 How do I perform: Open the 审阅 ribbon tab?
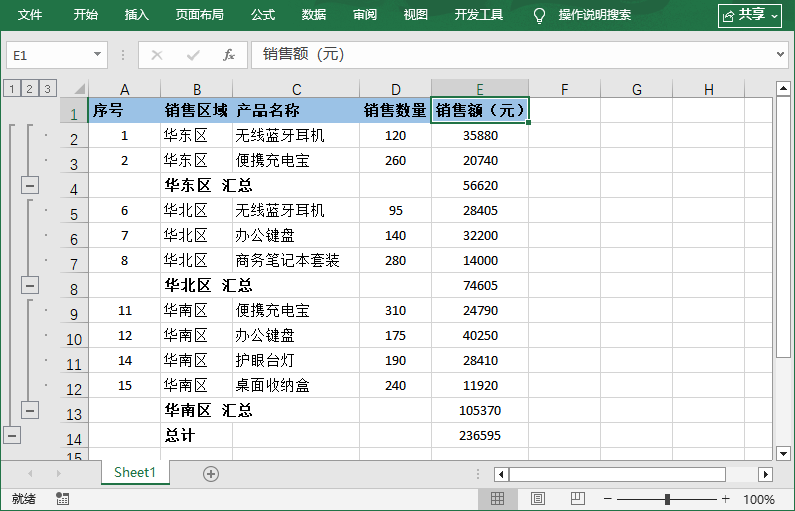tap(365, 15)
